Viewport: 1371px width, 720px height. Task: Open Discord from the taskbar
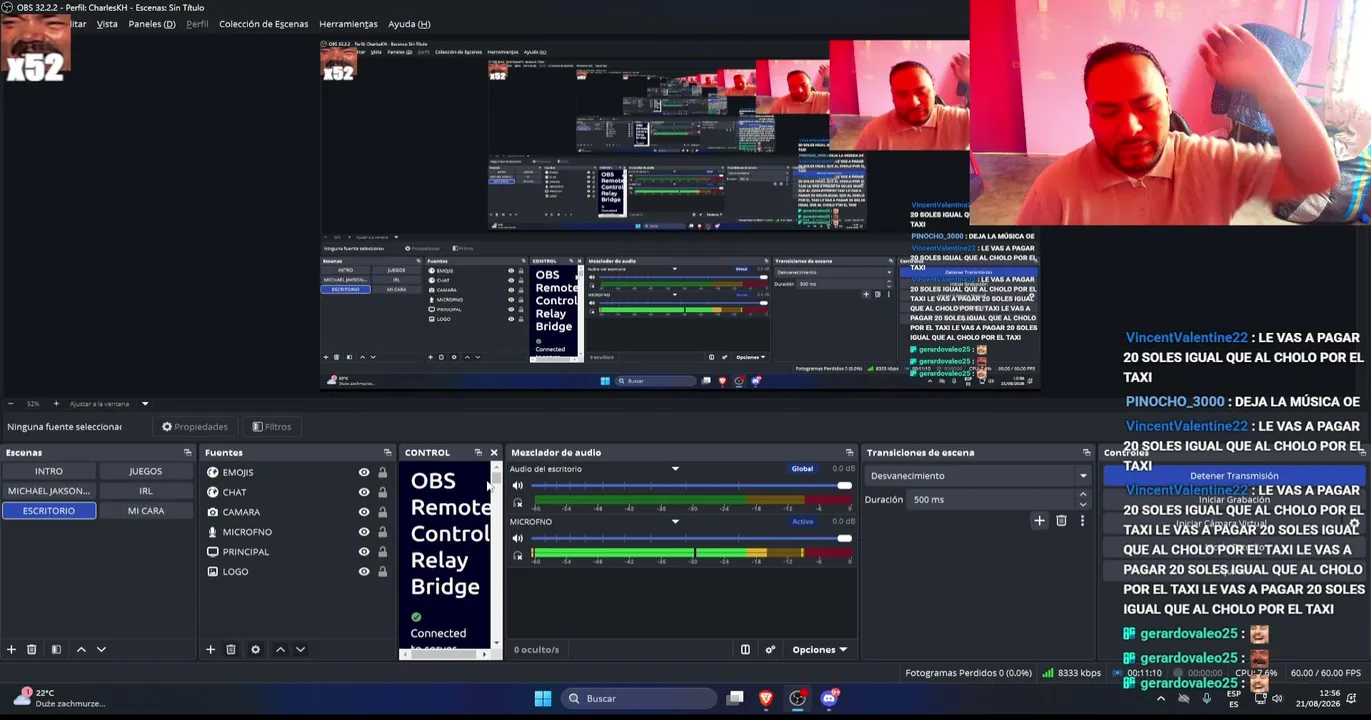point(829,699)
